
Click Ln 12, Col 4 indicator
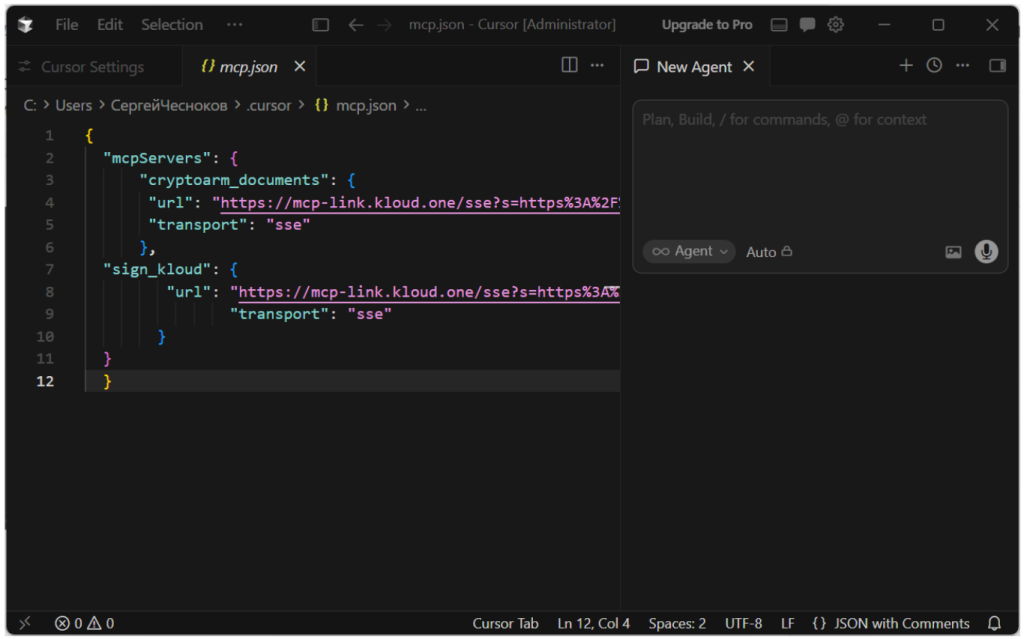[x=594, y=623]
